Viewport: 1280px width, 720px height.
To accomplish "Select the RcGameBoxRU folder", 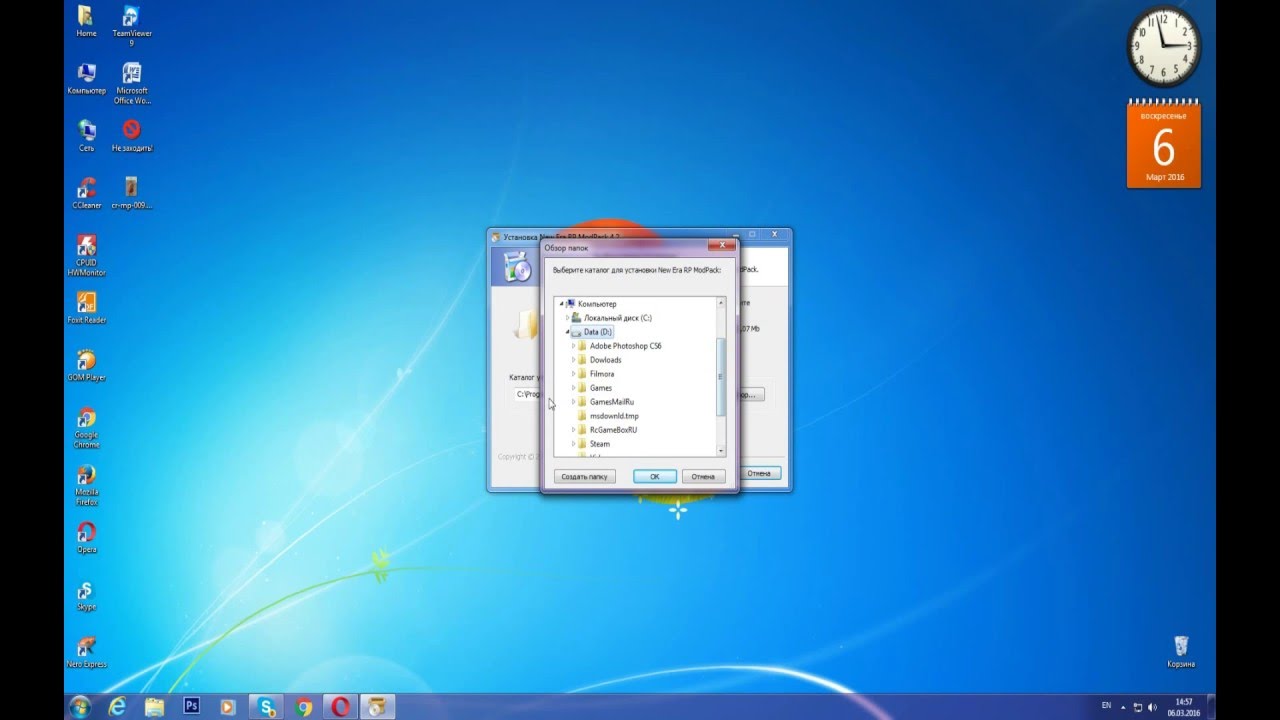I will pyautogui.click(x=607, y=429).
